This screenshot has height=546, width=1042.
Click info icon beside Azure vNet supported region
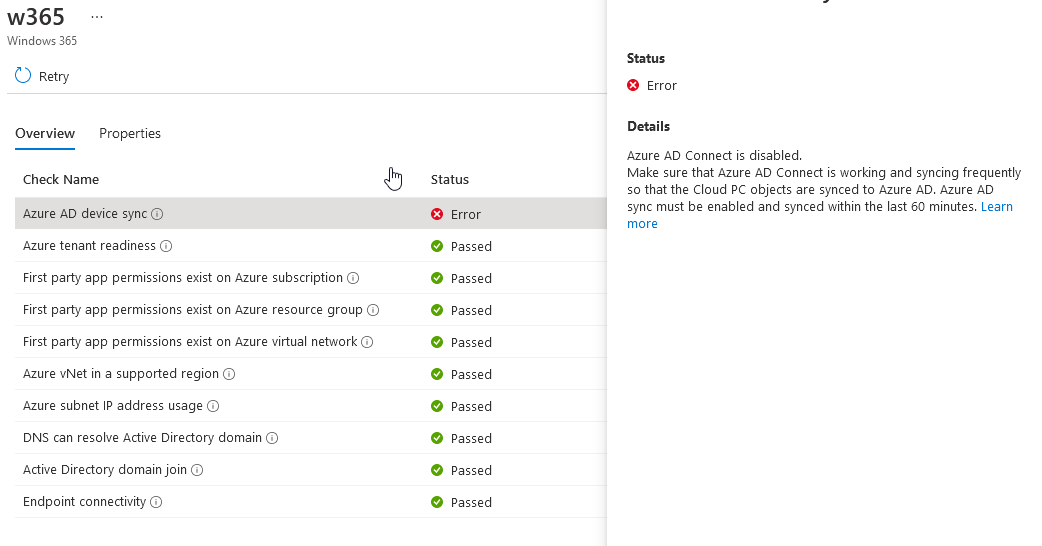point(229,374)
